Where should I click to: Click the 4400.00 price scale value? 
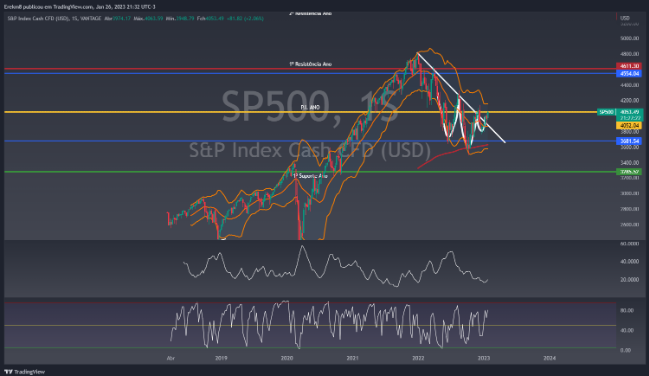pyautogui.click(x=630, y=85)
